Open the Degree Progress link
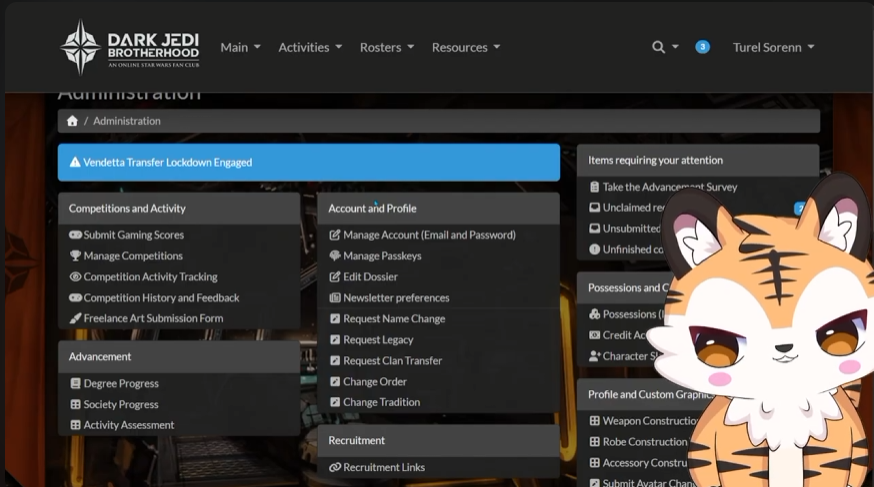 (x=121, y=383)
